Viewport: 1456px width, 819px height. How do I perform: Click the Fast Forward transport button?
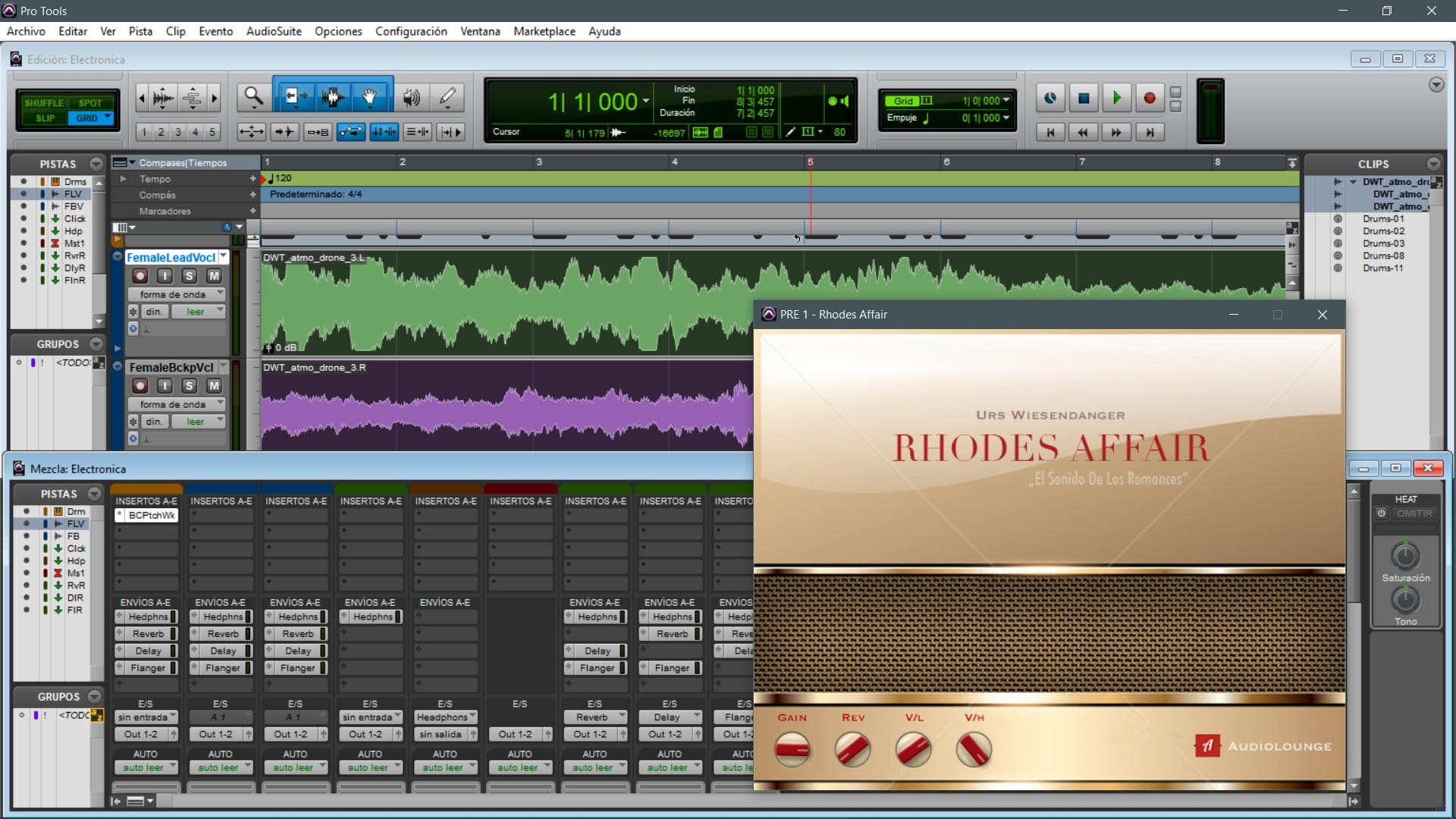pos(1116,132)
